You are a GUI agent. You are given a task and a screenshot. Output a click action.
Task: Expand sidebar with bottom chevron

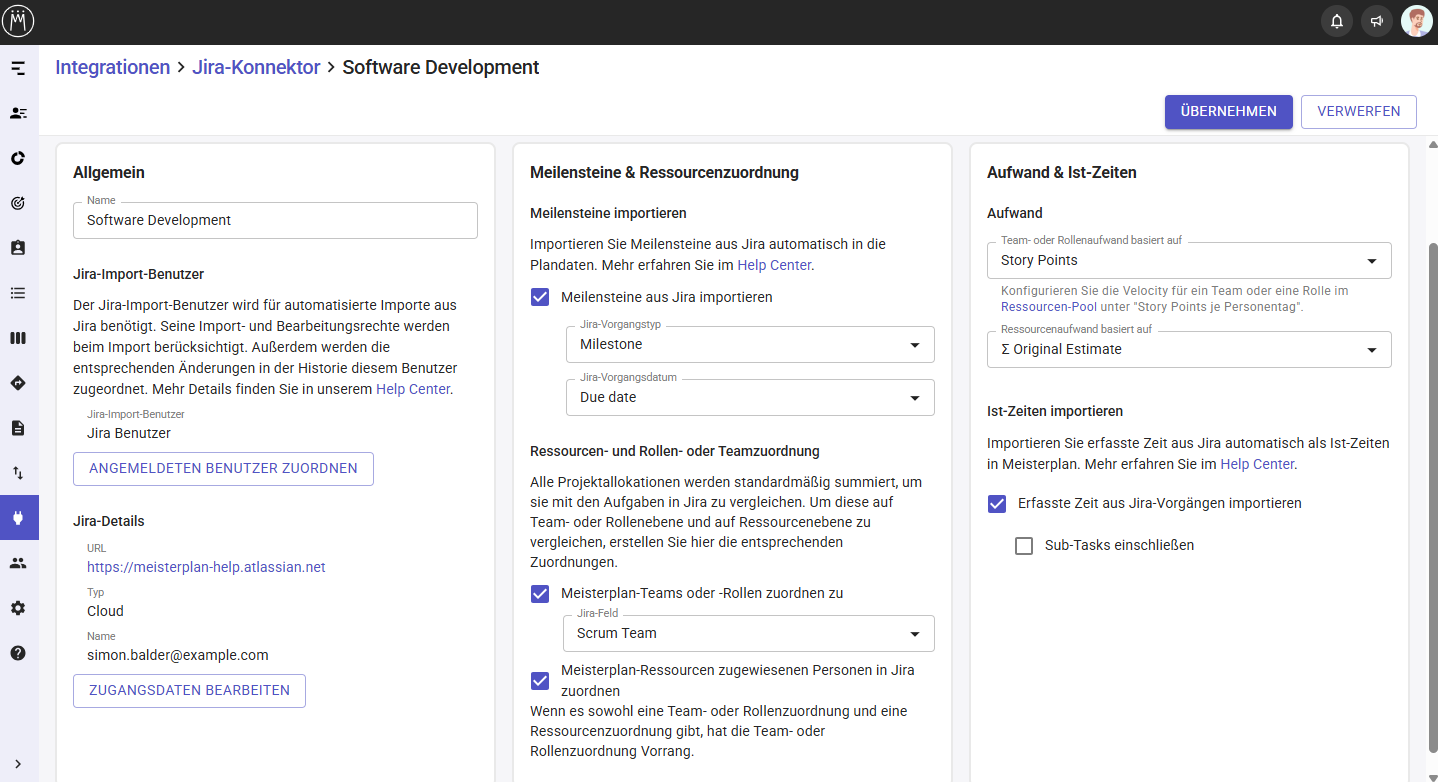[18, 764]
